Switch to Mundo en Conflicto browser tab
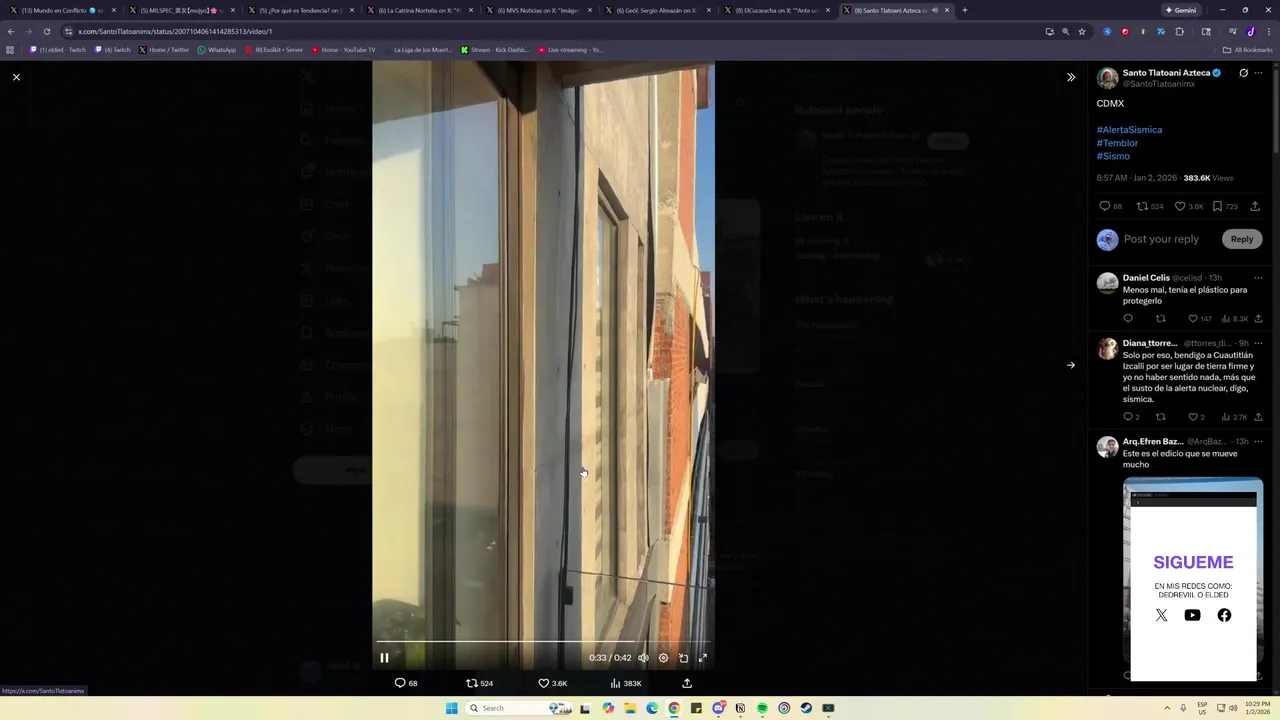1280x720 pixels. [x=62, y=10]
